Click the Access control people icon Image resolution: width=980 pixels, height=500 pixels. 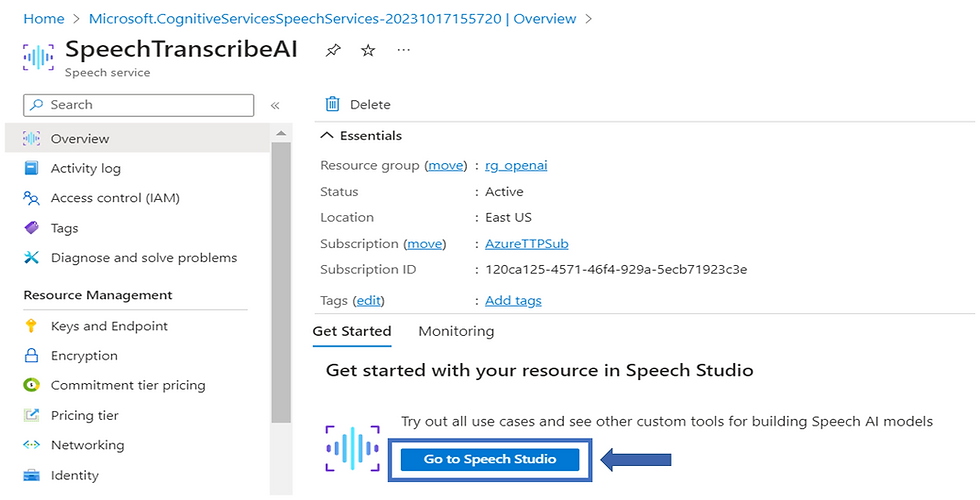click(31, 198)
